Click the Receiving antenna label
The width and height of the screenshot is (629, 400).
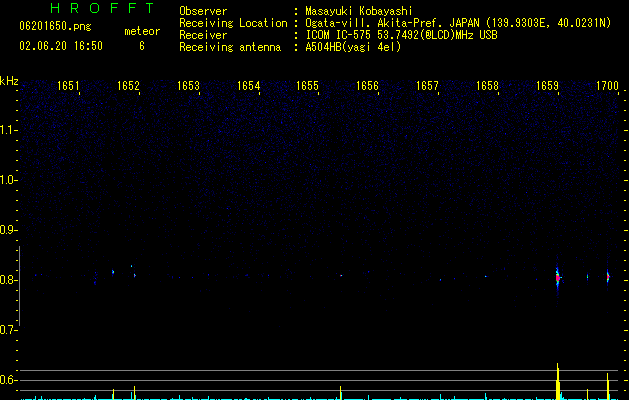(x=230, y=47)
